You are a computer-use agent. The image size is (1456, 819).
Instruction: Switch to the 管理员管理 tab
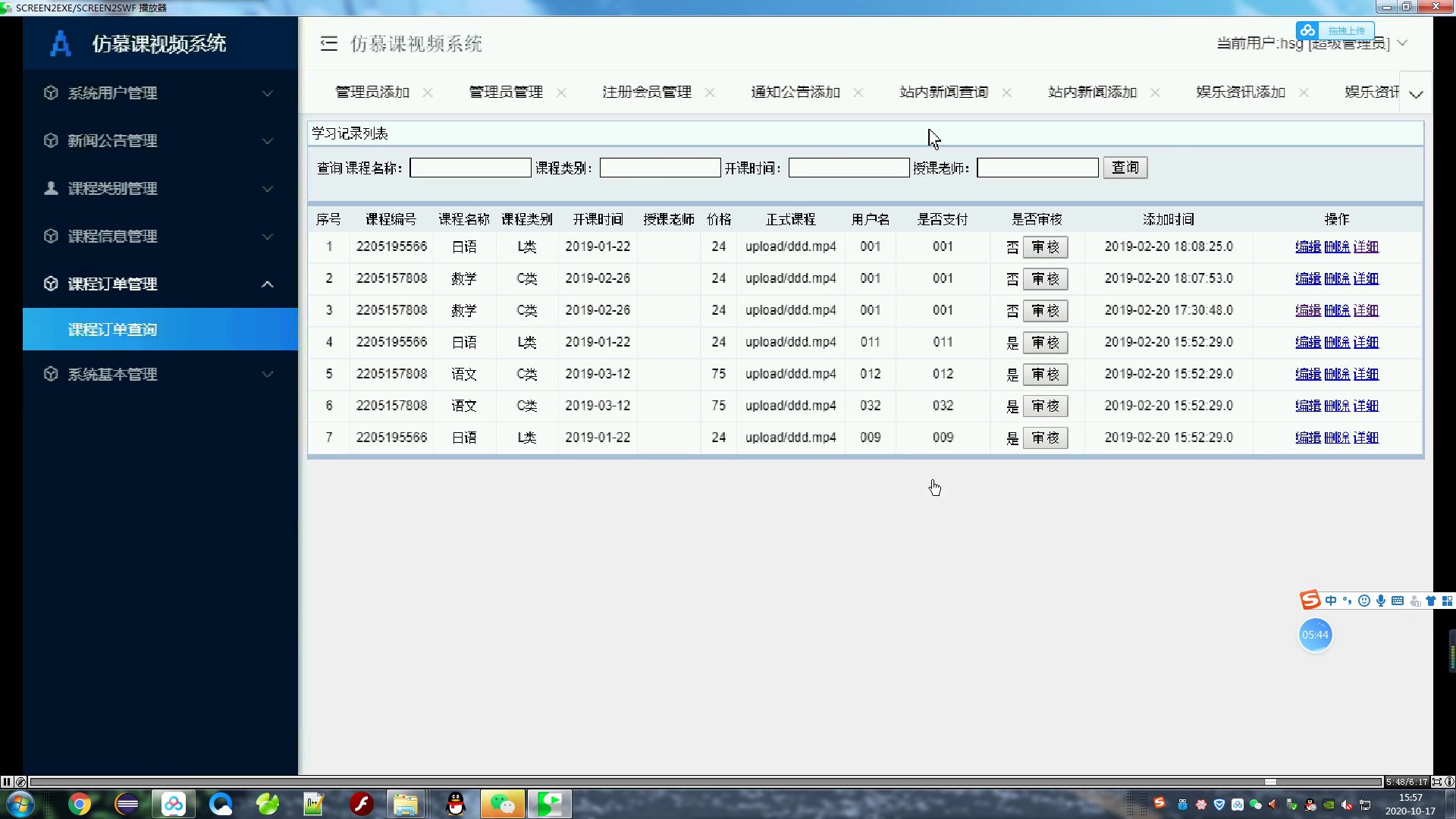506,93
